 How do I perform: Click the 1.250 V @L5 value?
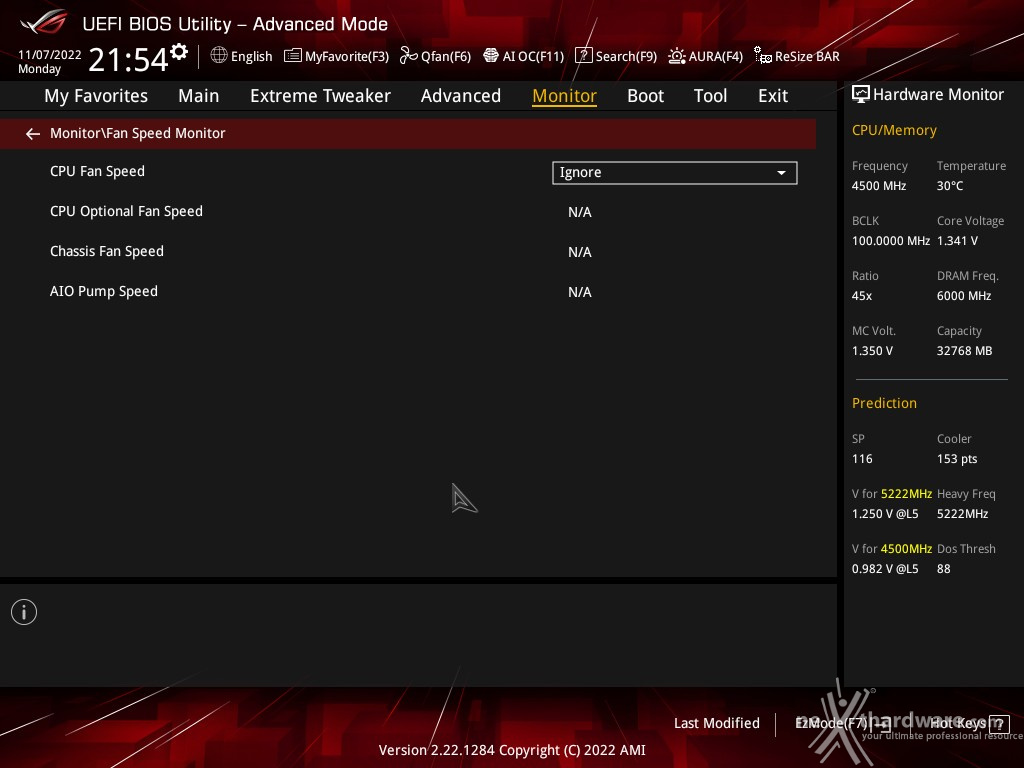click(885, 514)
